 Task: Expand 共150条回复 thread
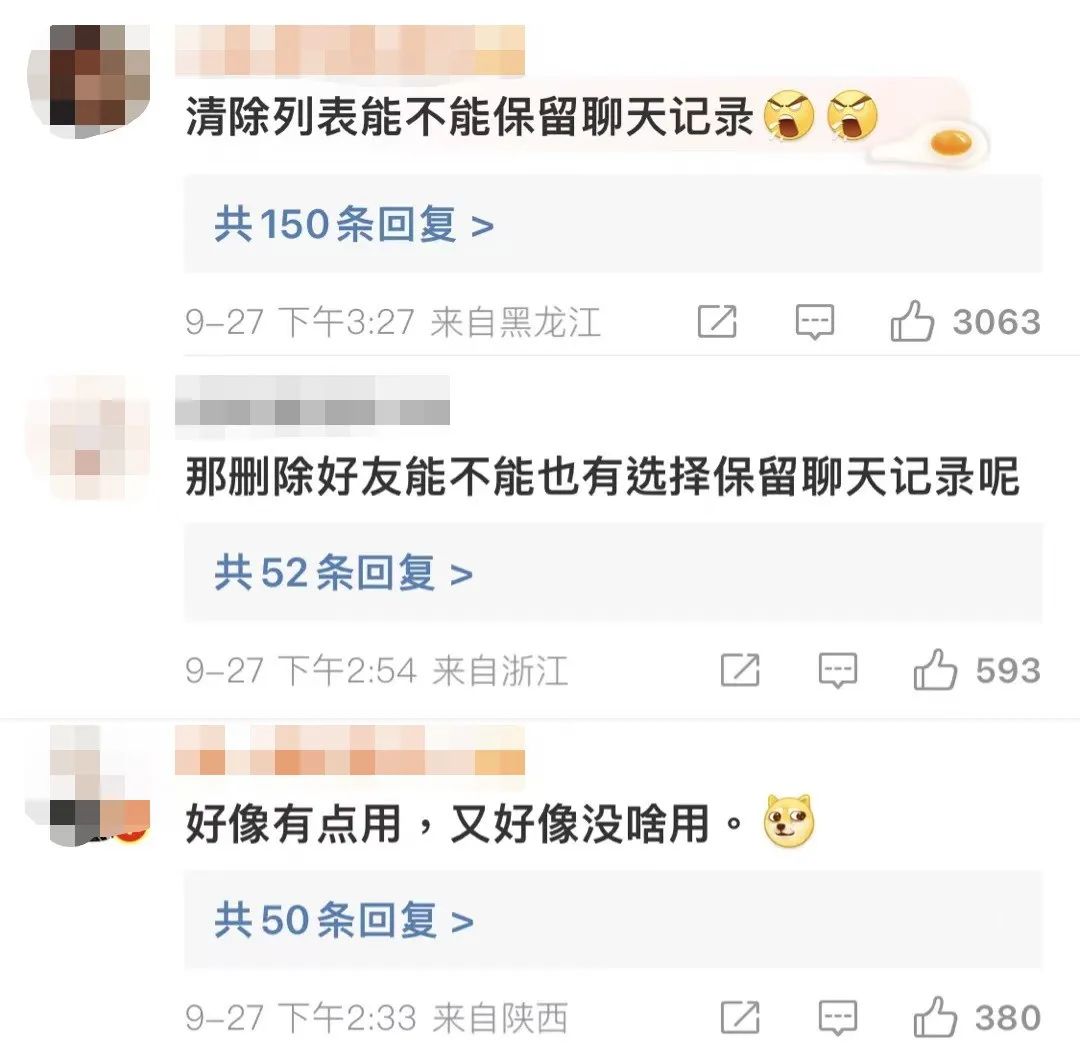click(613, 224)
